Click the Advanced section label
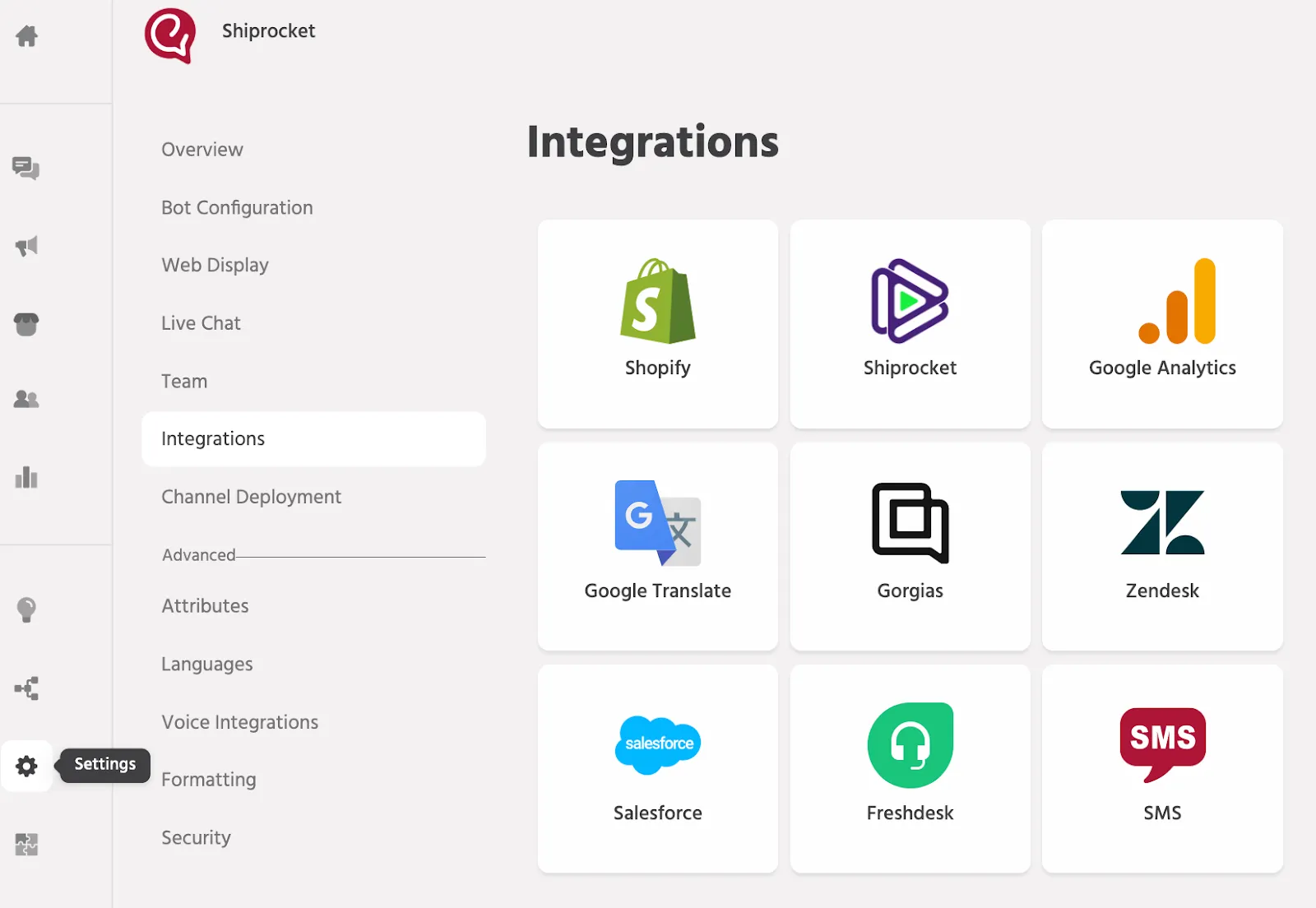This screenshot has height=908, width=1316. click(199, 555)
